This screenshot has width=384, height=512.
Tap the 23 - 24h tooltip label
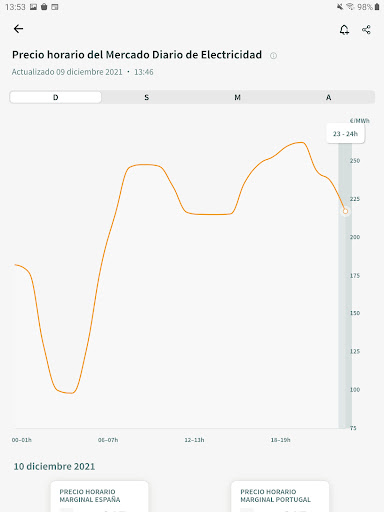tap(345, 134)
